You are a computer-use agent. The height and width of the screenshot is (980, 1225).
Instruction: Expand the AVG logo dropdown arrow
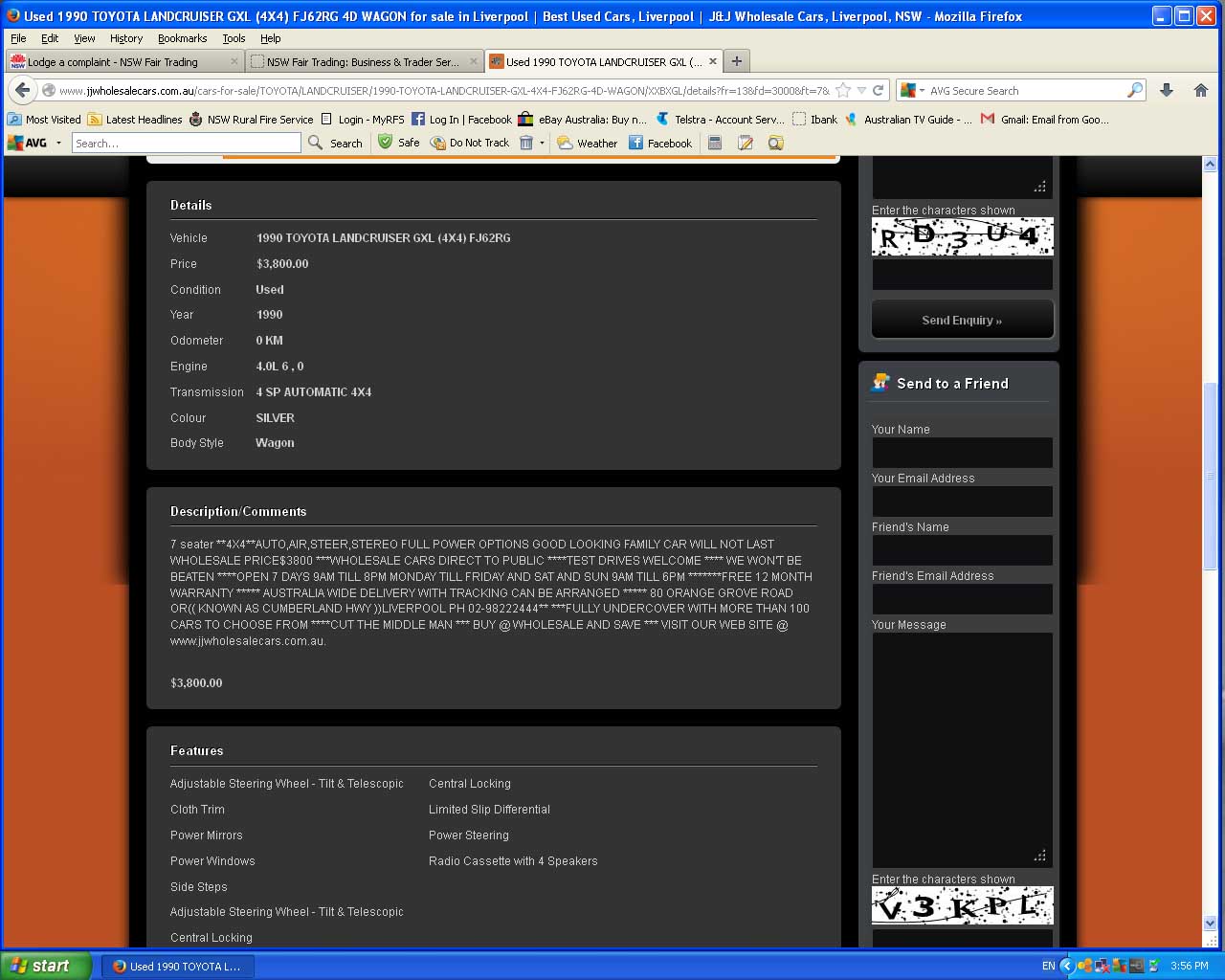tap(58, 143)
